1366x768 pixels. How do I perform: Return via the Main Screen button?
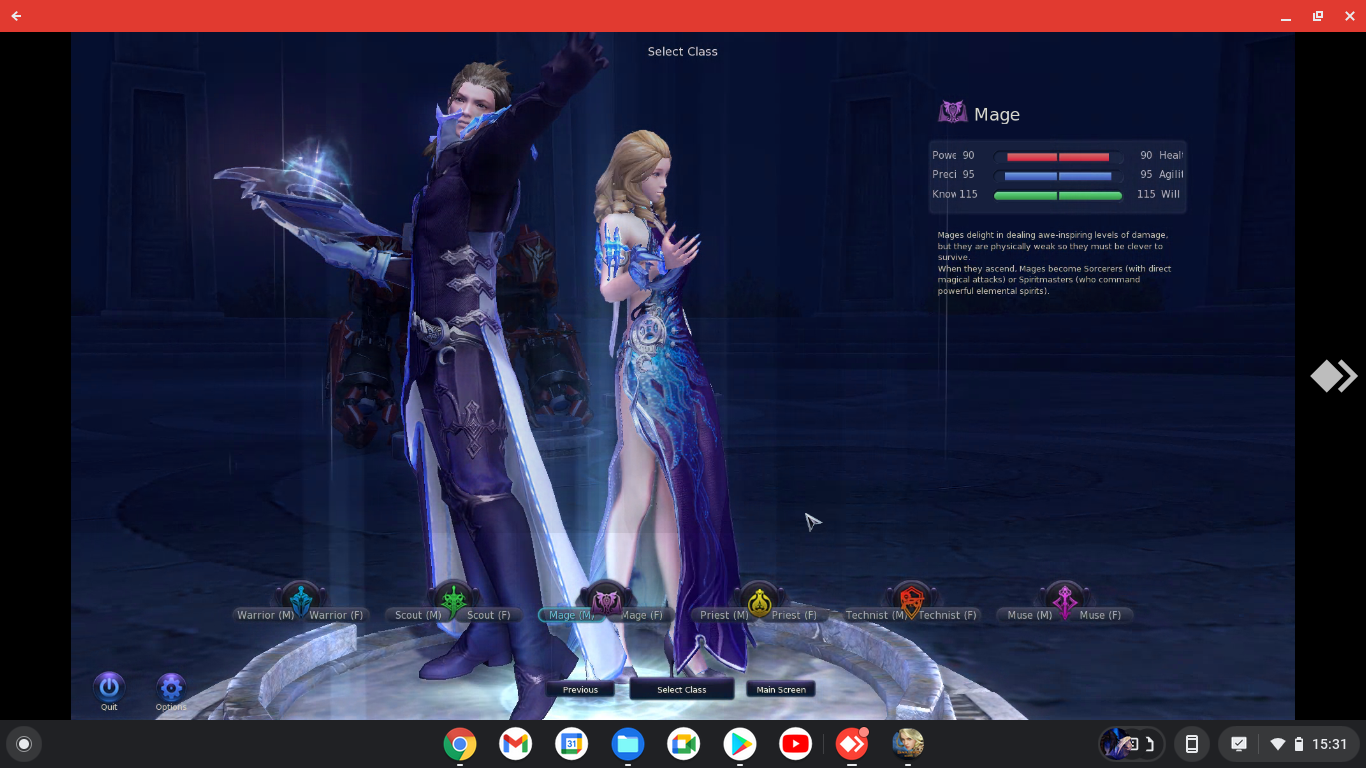(x=781, y=689)
